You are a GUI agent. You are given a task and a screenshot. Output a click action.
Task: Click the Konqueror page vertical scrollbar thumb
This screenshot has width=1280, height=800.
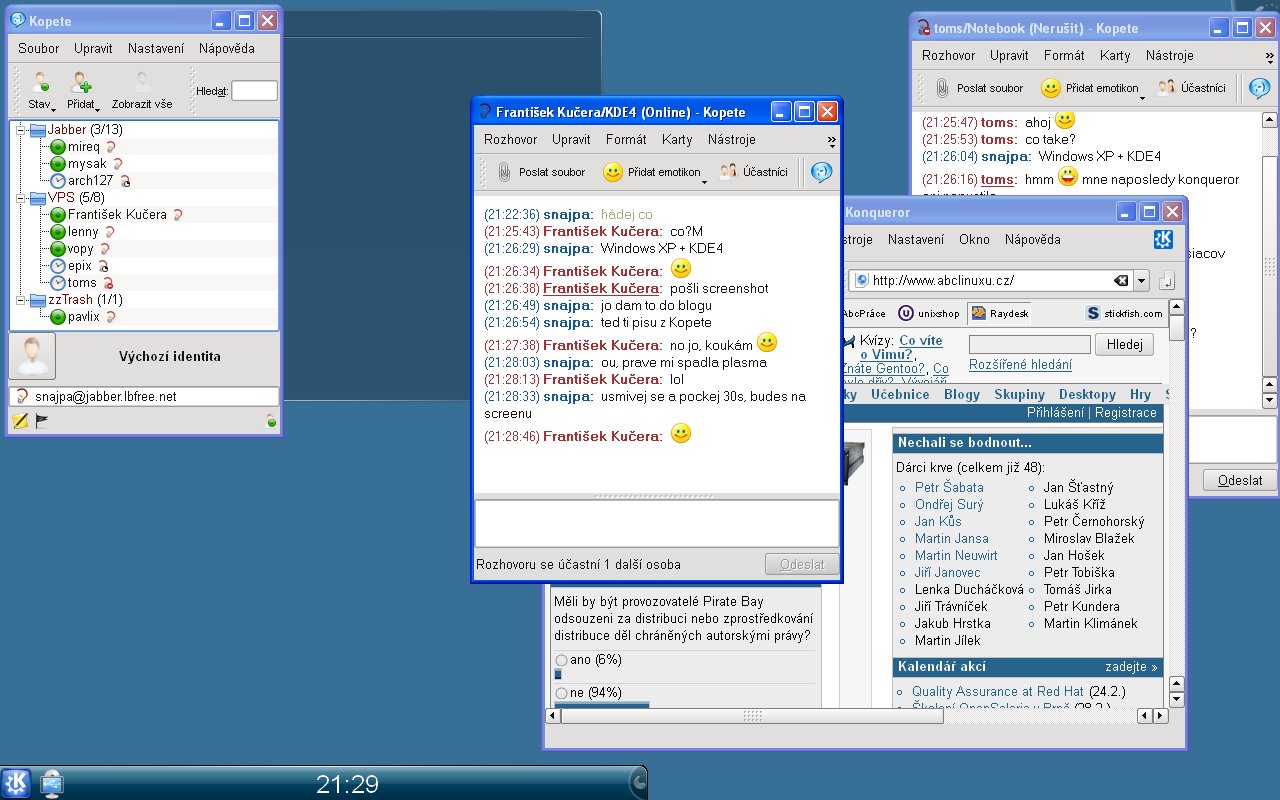click(1177, 328)
